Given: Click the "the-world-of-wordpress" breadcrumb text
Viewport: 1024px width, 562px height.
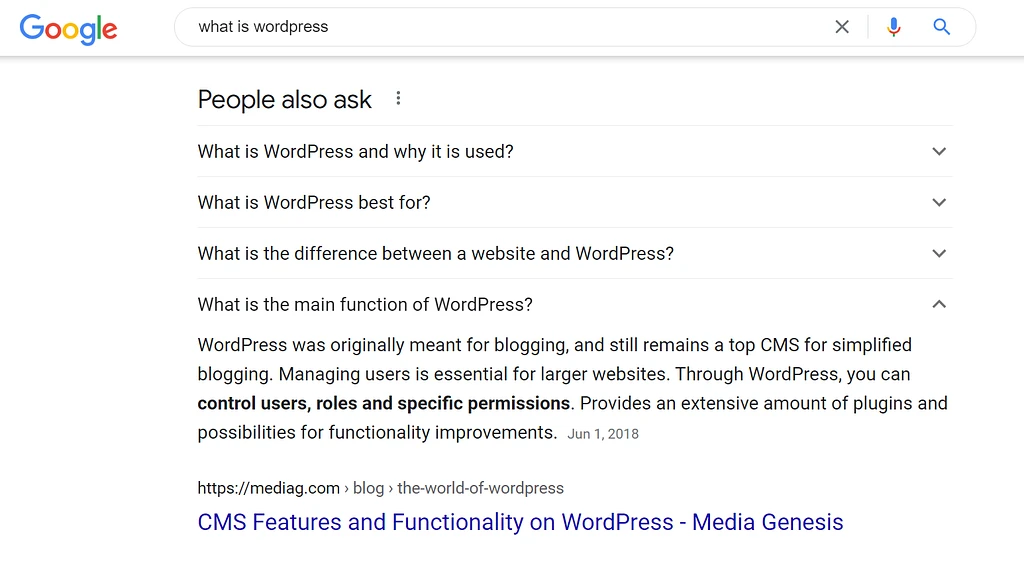Looking at the screenshot, I should (480, 488).
